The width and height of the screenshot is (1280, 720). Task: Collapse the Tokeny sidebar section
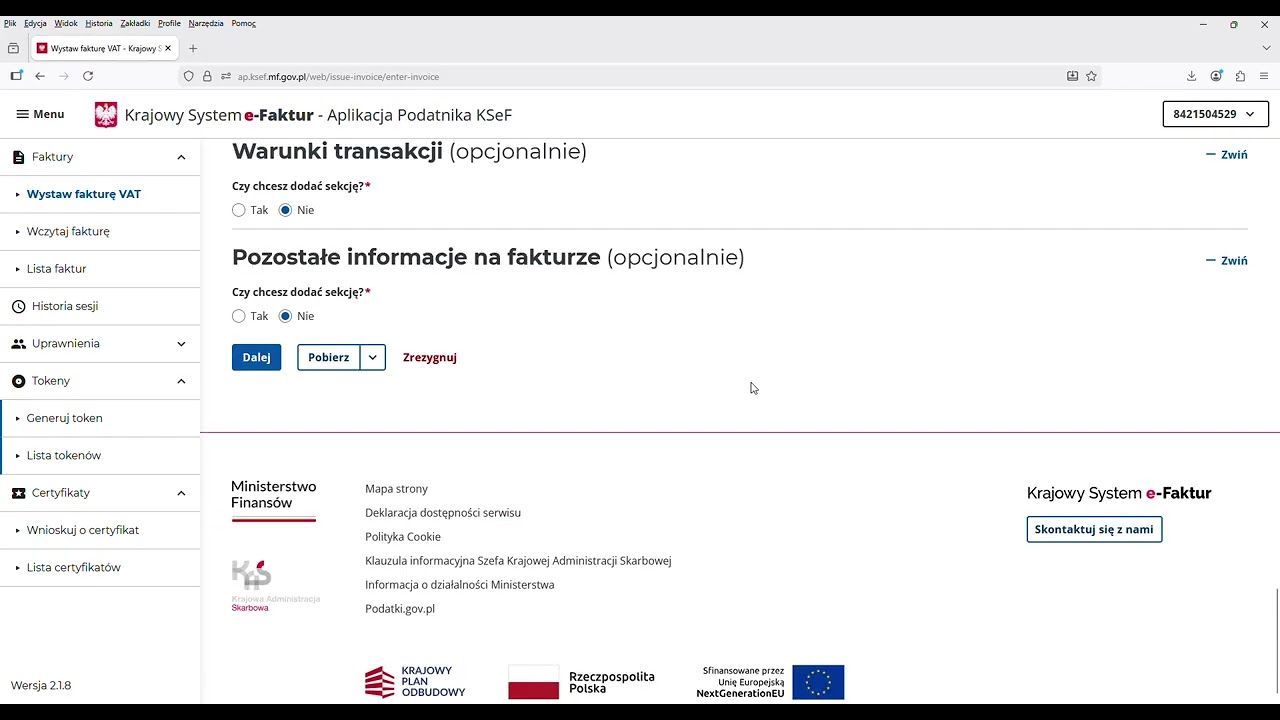[181, 381]
